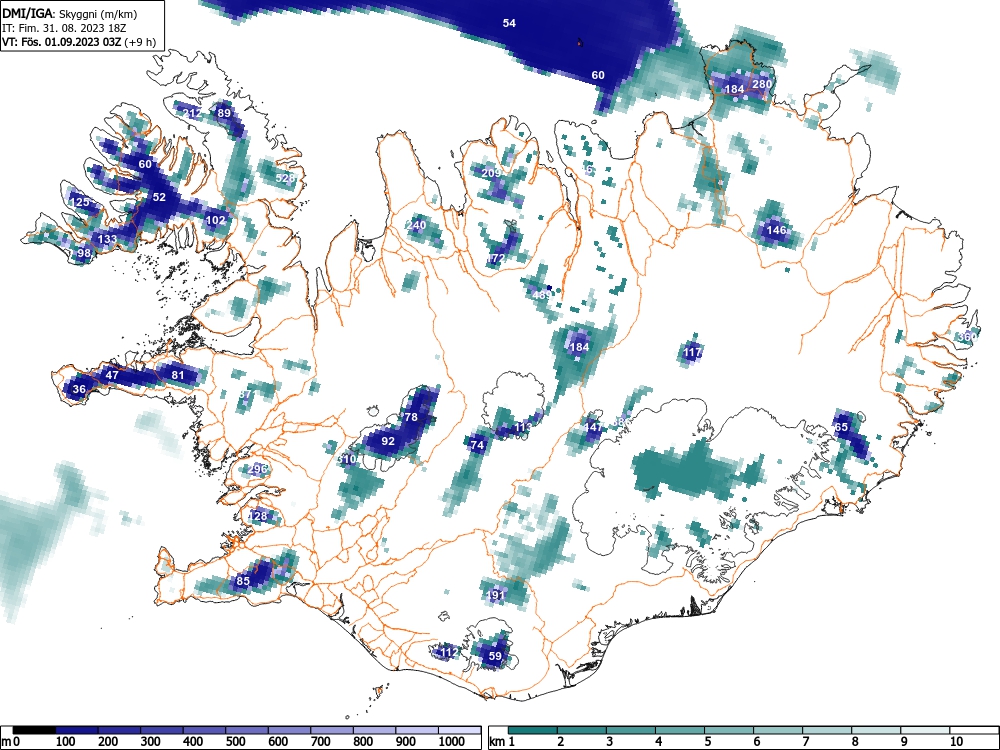Click the value 212 in the Westfjords
1000x750 pixels.
(x=192, y=114)
